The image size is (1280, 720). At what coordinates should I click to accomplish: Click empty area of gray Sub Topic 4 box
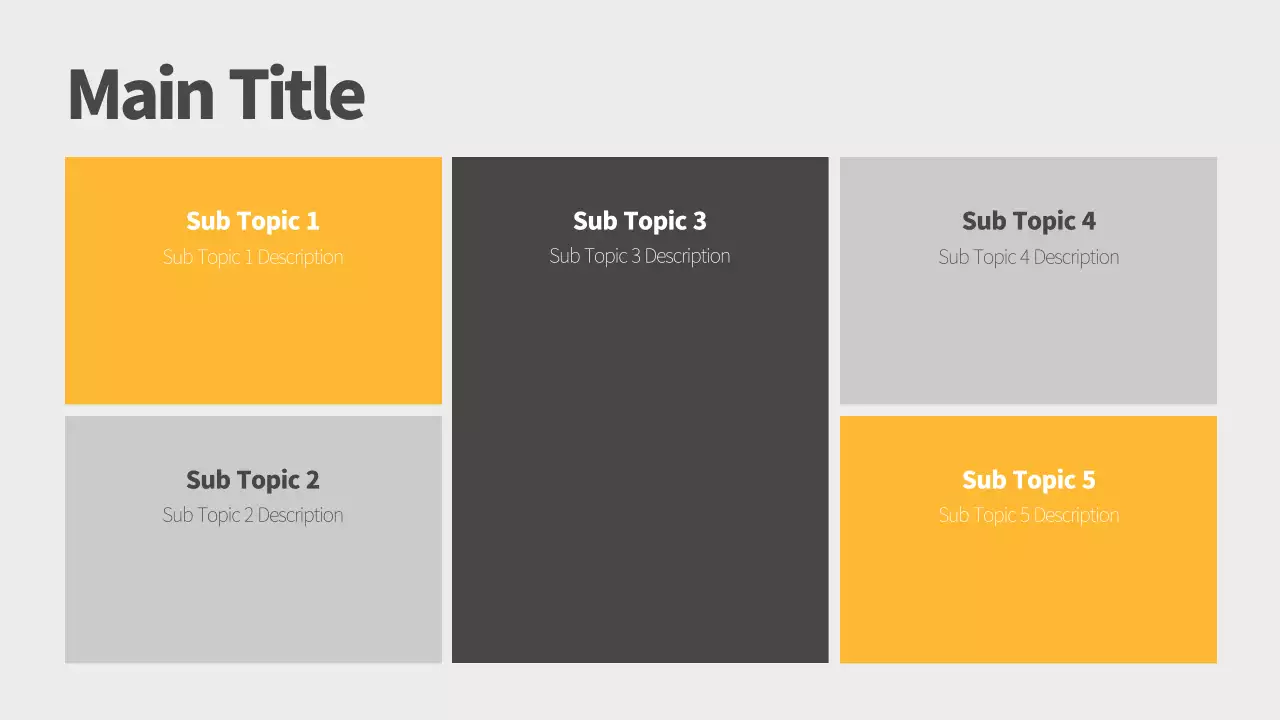[x=1028, y=340]
